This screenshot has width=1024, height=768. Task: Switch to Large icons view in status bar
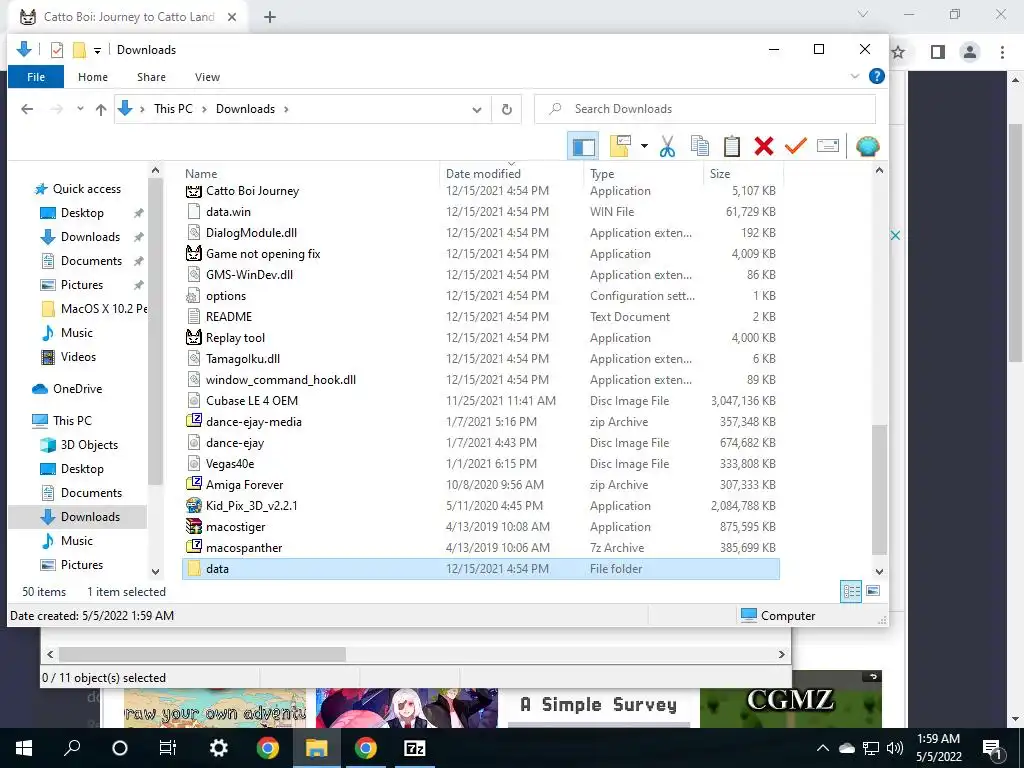coord(873,592)
